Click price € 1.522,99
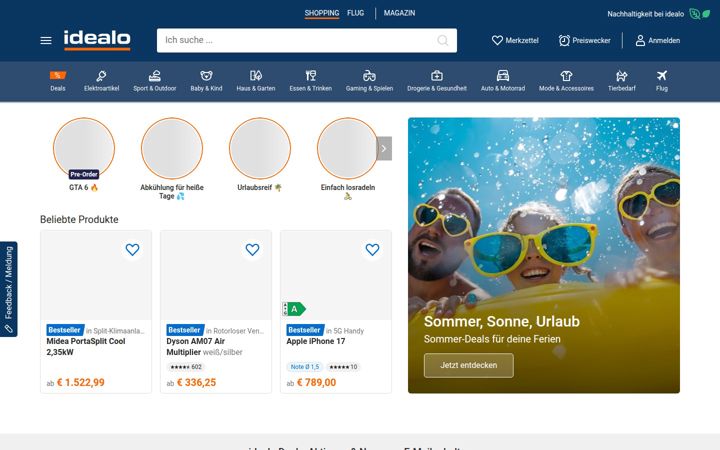720x450 pixels. (x=81, y=382)
